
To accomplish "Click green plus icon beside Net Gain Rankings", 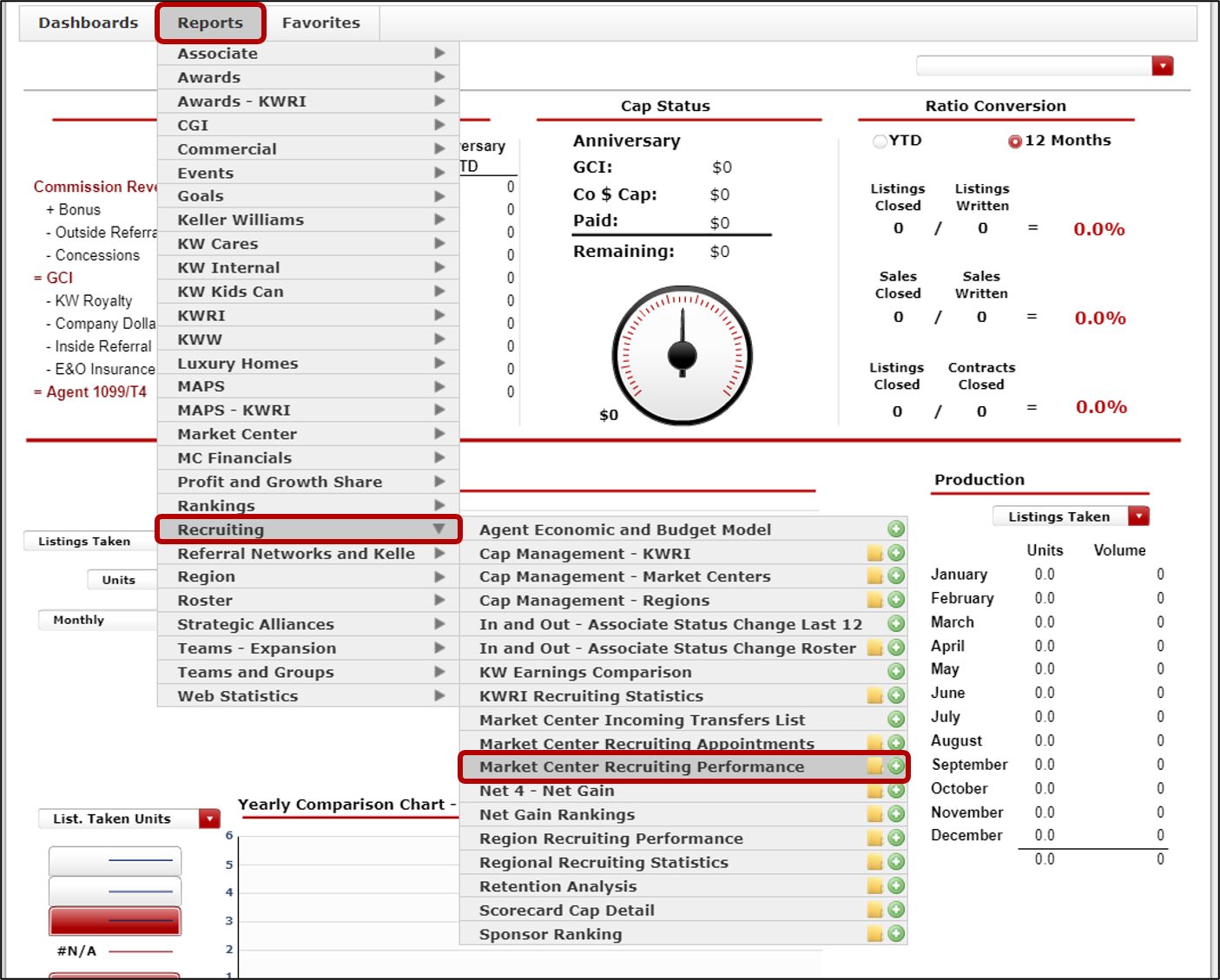I will coord(896,814).
